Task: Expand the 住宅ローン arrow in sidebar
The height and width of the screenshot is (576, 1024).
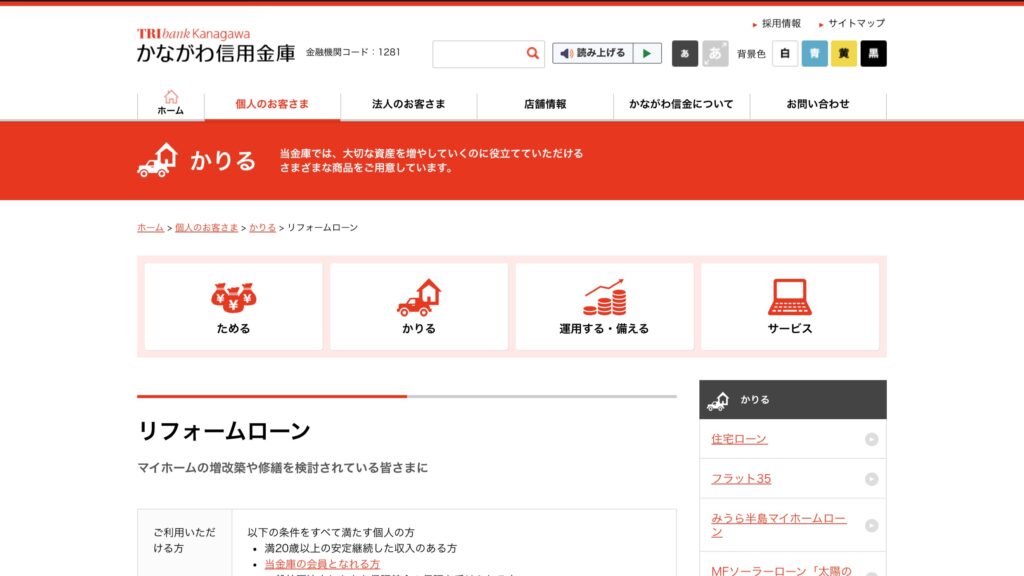Action: (x=871, y=439)
